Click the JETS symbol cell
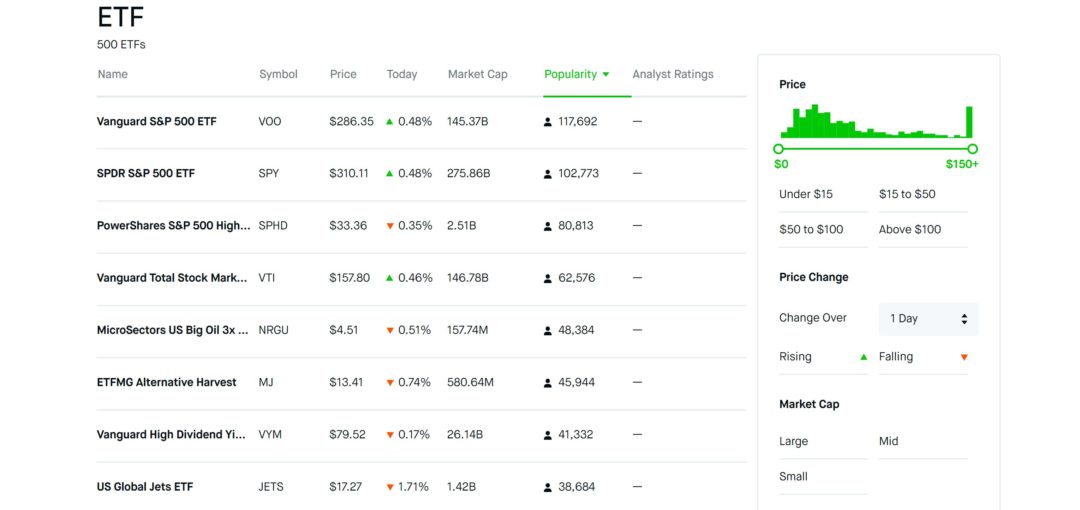 (273, 487)
